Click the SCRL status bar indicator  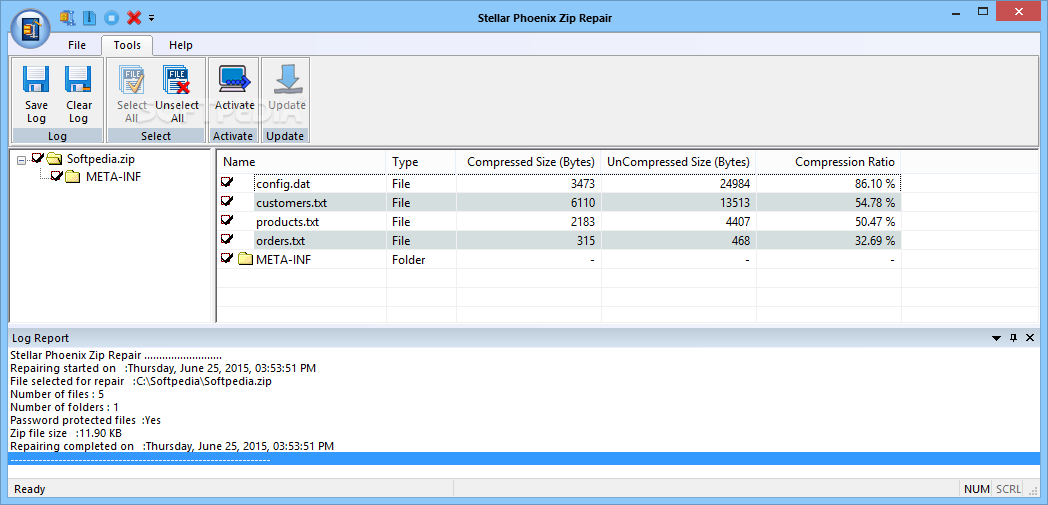click(x=1008, y=489)
